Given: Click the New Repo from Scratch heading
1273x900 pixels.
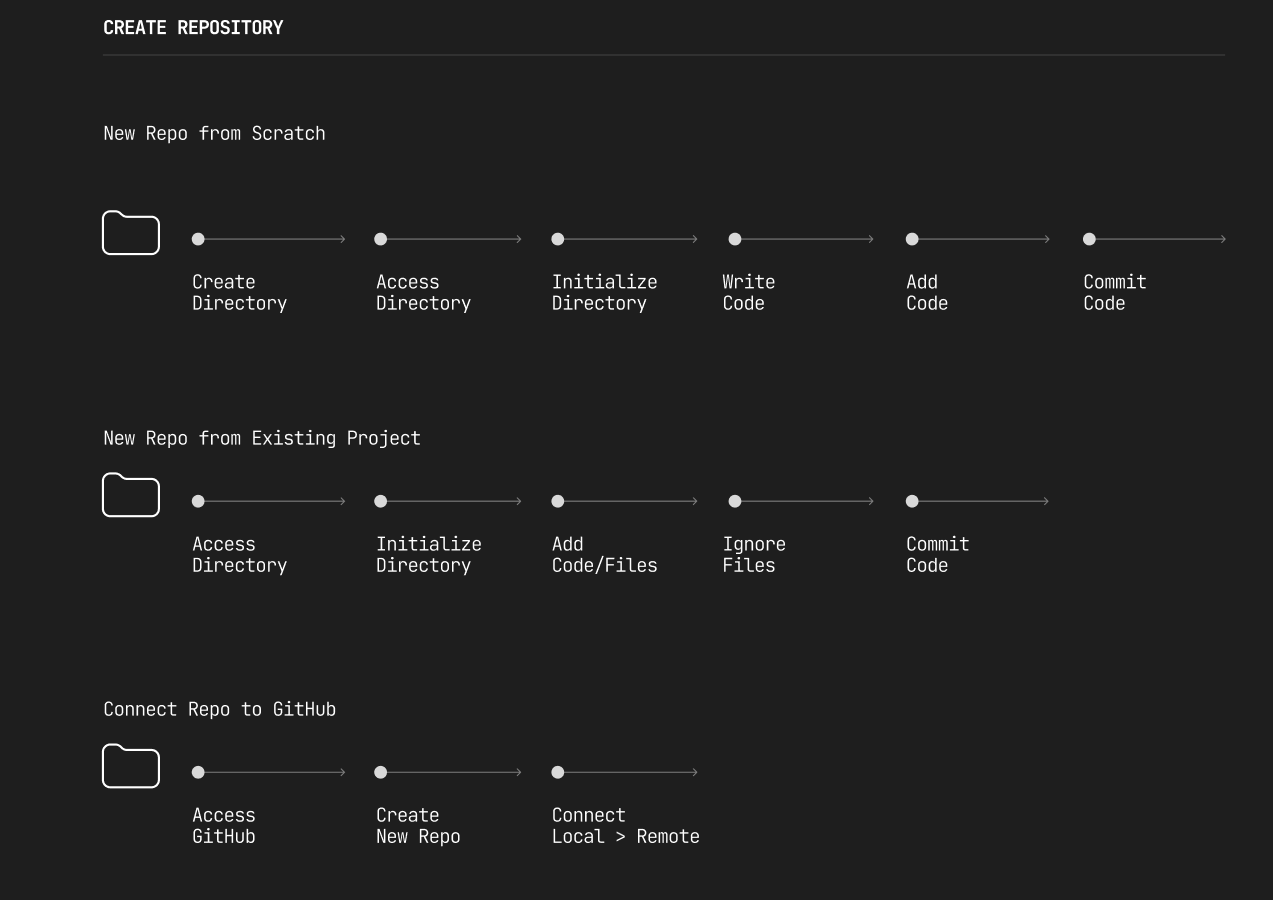Looking at the screenshot, I should click(214, 134).
